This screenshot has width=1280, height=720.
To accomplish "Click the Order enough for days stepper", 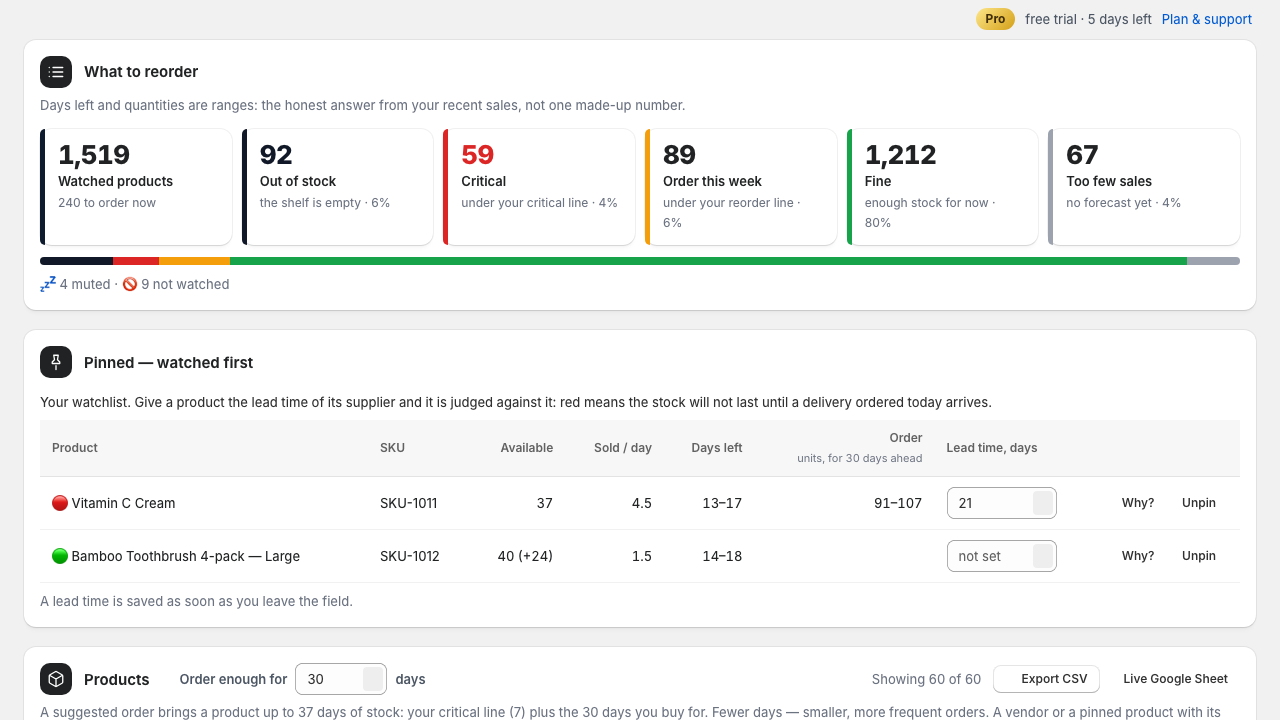I will tap(373, 679).
